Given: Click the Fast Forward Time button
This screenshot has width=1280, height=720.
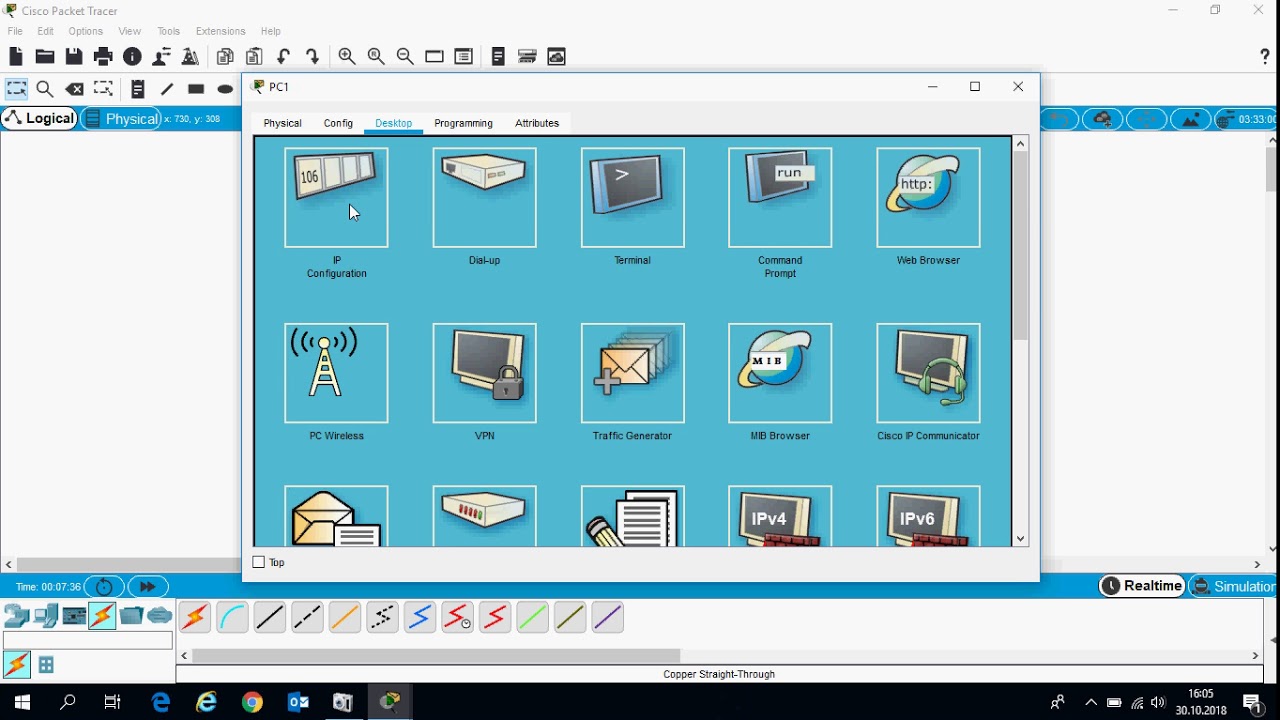Looking at the screenshot, I should 148,586.
